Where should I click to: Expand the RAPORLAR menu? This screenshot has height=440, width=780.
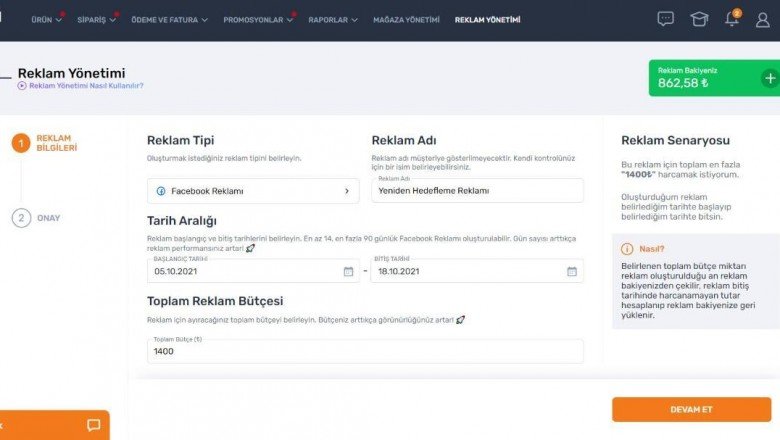333,20
